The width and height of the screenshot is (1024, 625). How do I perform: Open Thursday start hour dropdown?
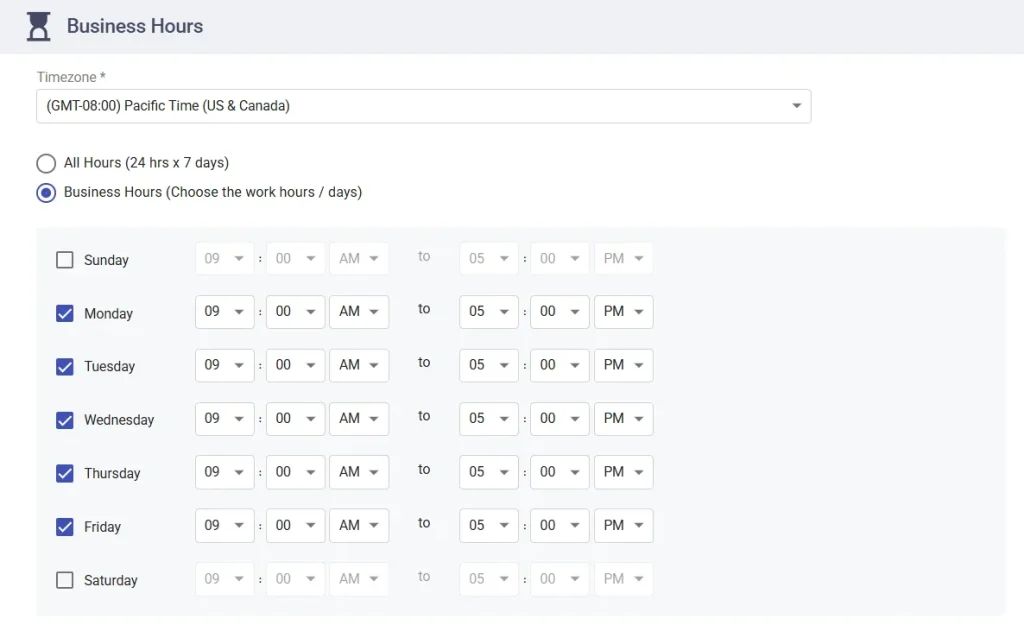(x=224, y=472)
